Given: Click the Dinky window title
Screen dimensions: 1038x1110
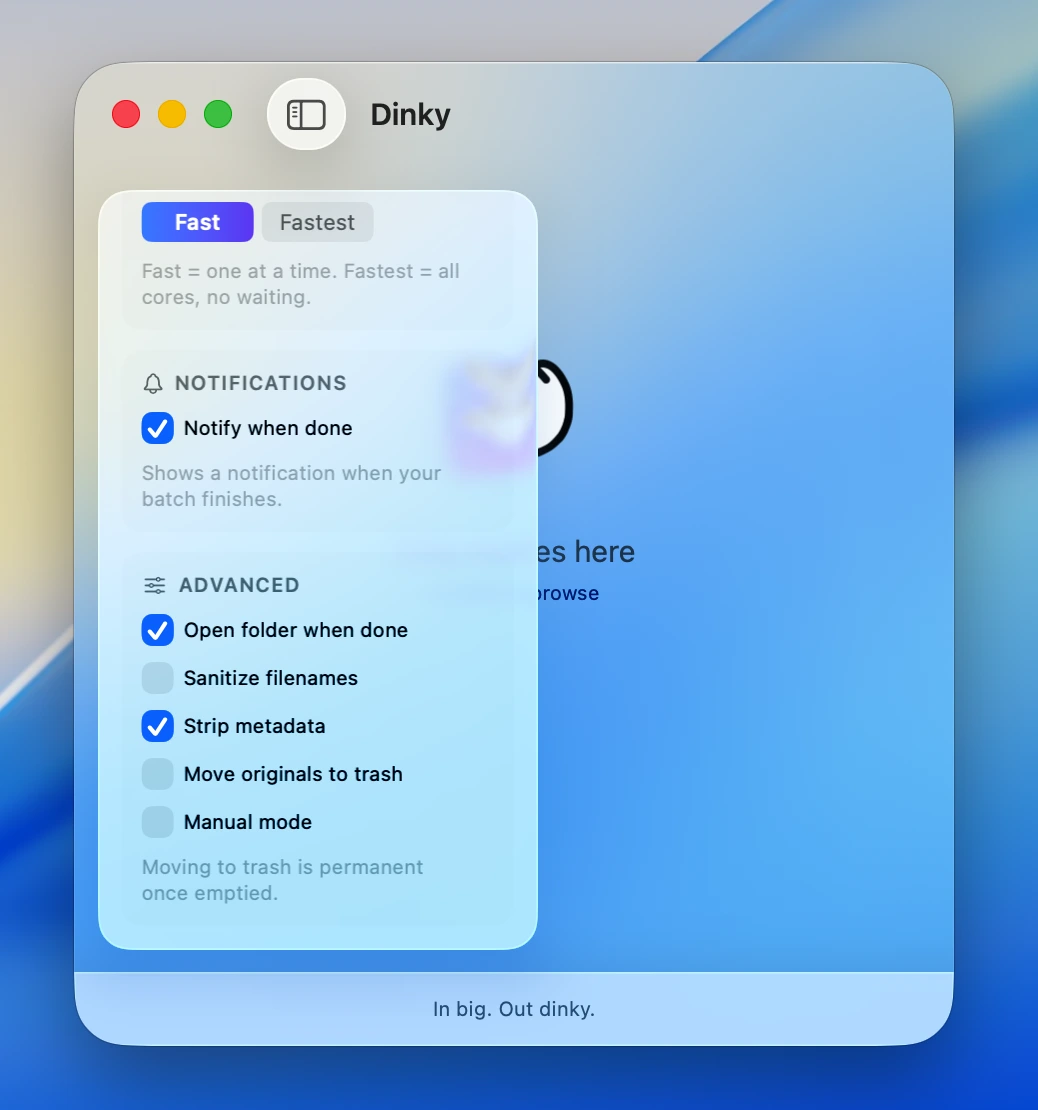Looking at the screenshot, I should pyautogui.click(x=410, y=114).
